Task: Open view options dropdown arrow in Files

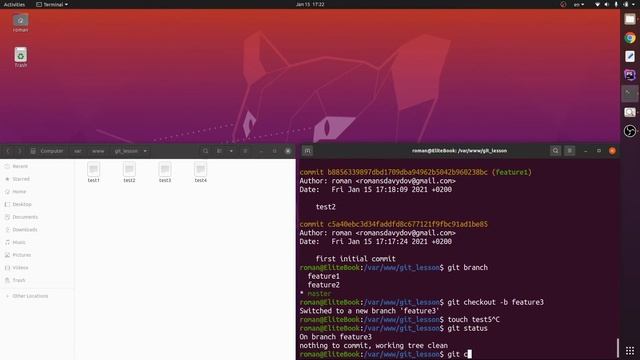Action: click(231, 151)
